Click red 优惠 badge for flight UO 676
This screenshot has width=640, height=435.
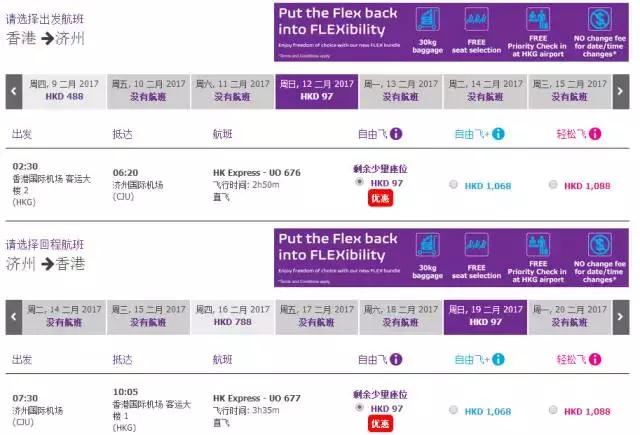pyautogui.click(x=380, y=199)
